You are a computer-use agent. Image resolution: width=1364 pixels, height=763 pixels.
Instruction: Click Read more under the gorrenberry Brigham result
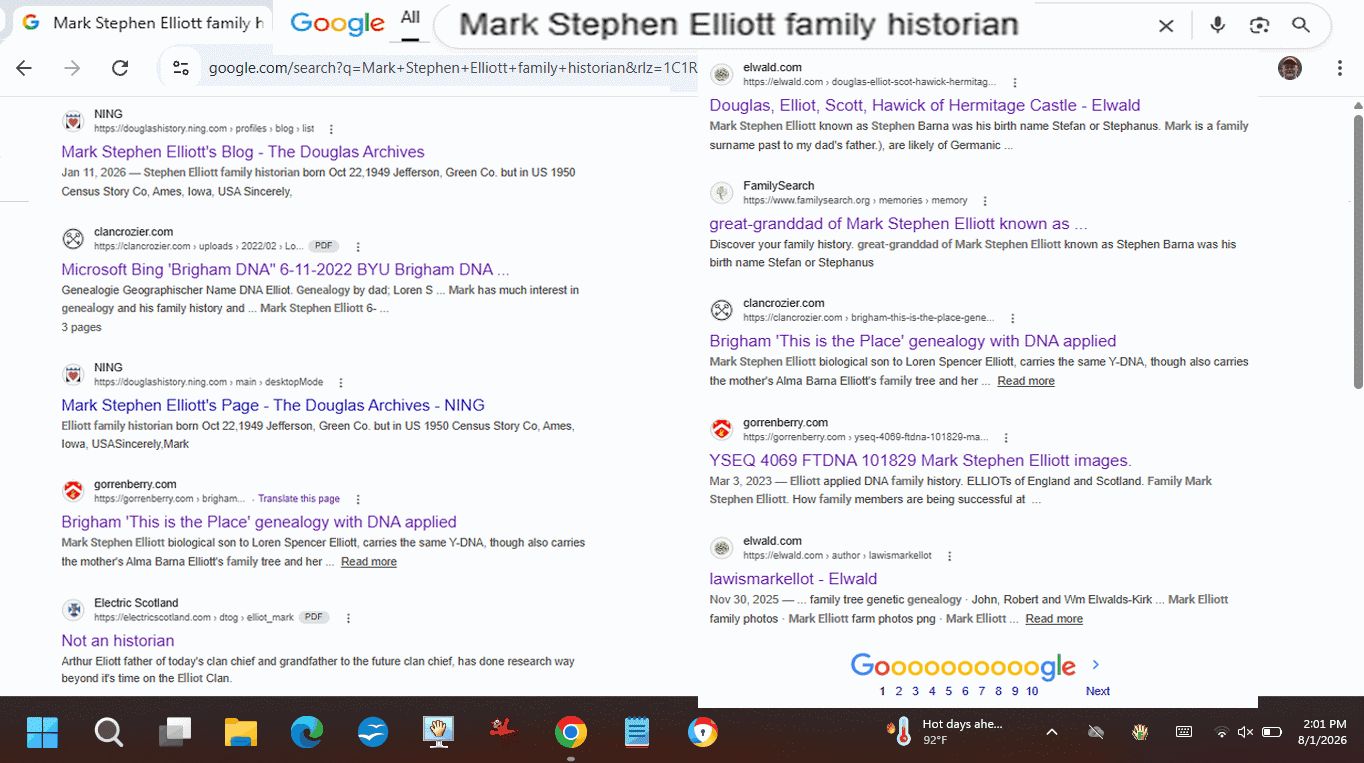pyautogui.click(x=369, y=562)
